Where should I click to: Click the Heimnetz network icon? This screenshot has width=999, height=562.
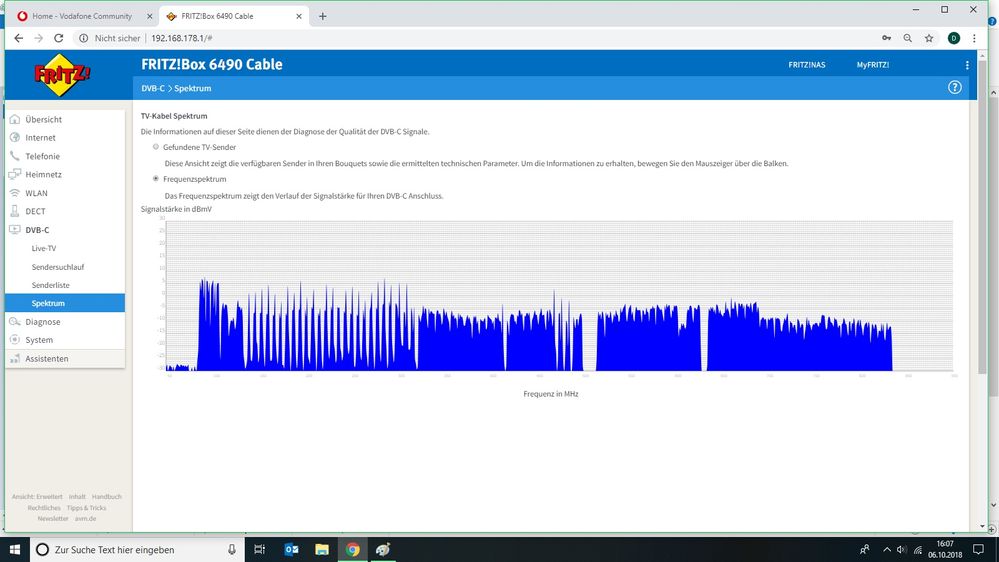[15, 174]
